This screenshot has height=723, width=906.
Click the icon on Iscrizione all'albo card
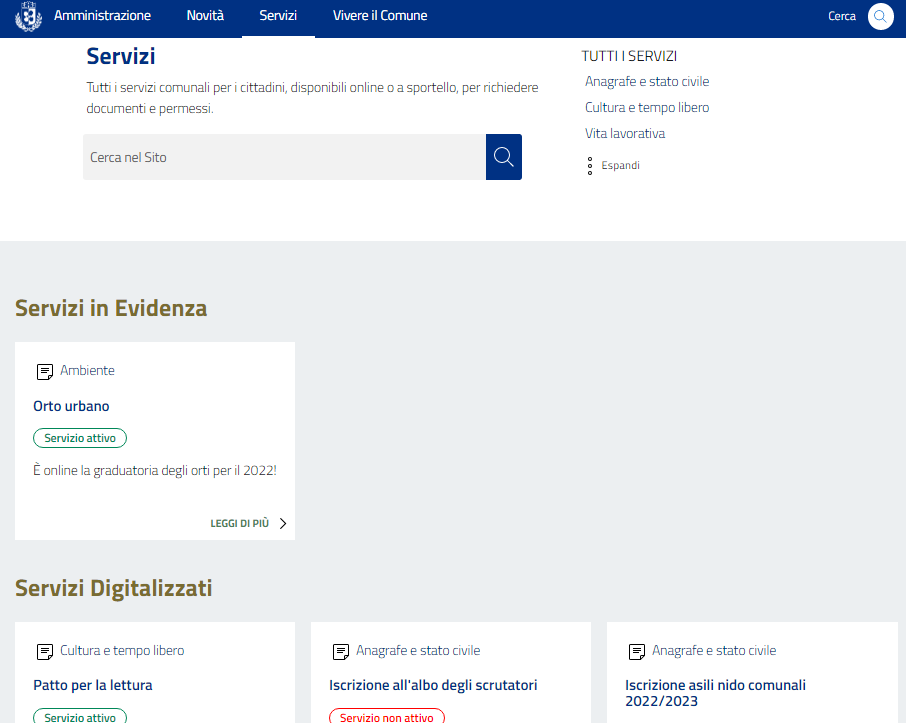(341, 652)
